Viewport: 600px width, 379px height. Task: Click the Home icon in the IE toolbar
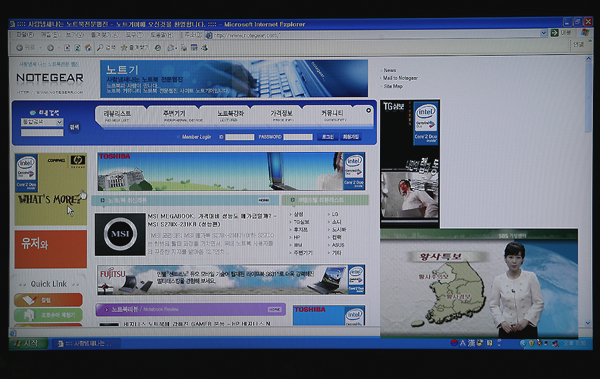[88, 48]
